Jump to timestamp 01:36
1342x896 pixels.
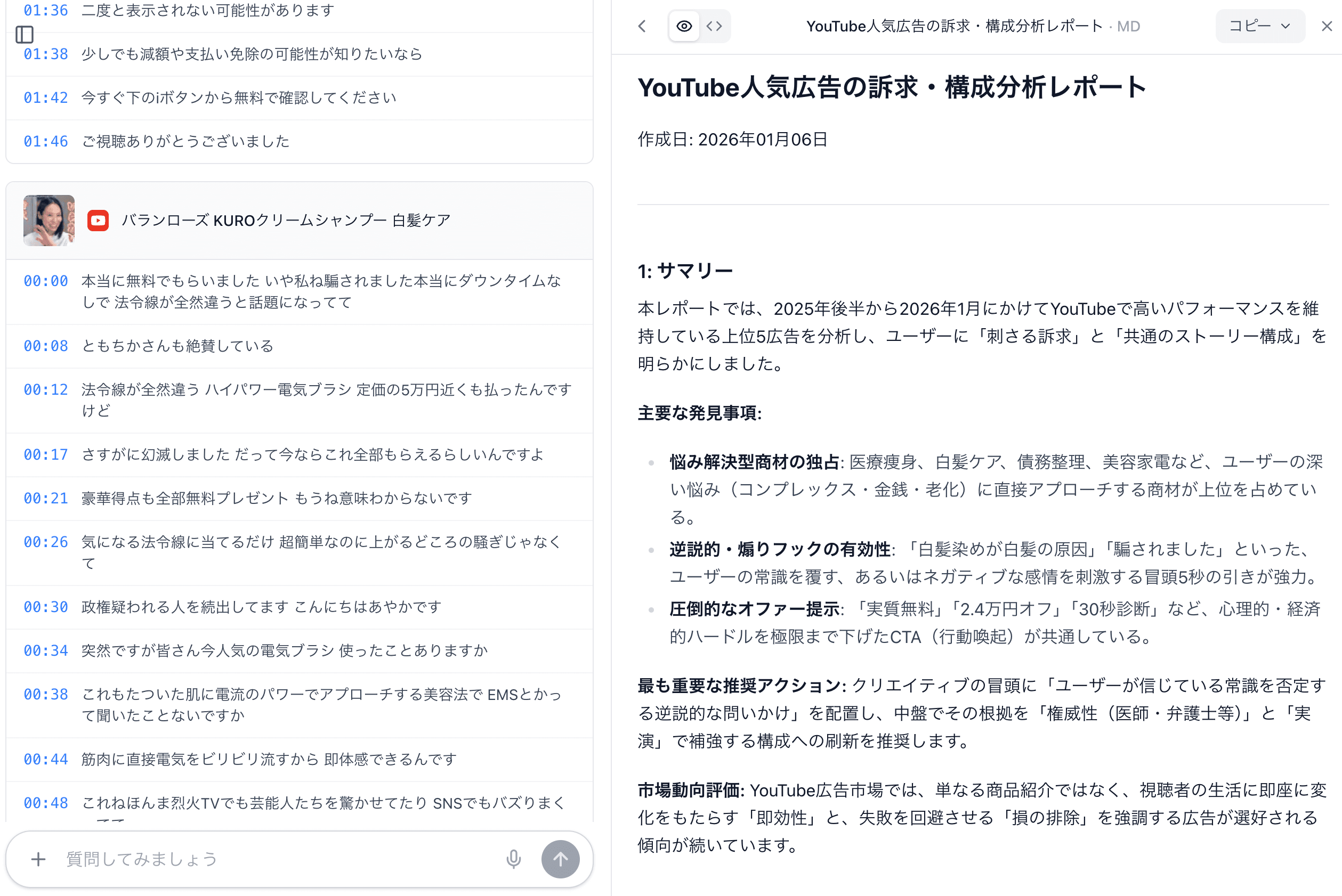pyautogui.click(x=46, y=10)
